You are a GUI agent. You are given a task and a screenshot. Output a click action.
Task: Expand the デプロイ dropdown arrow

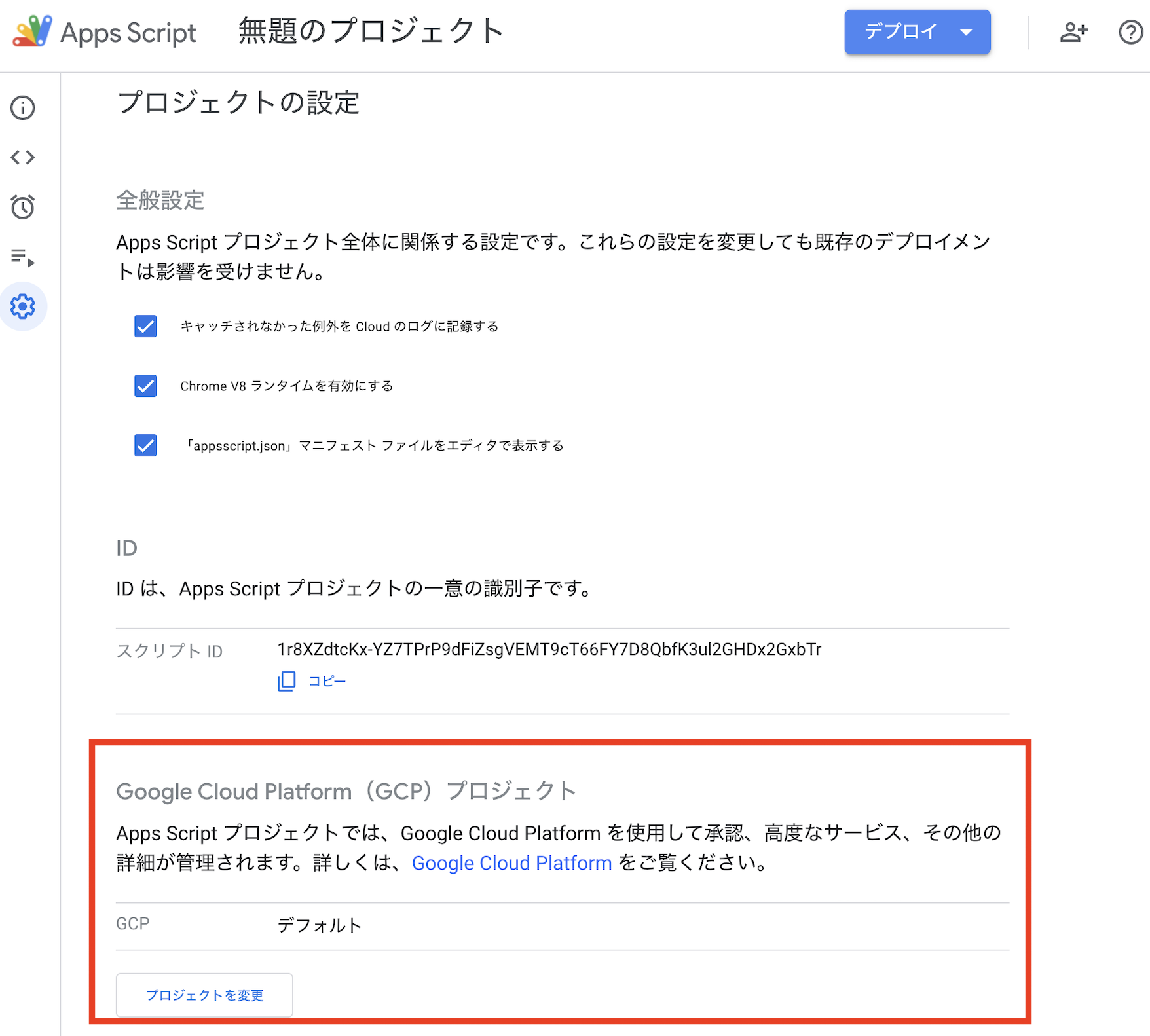pyautogui.click(x=966, y=32)
